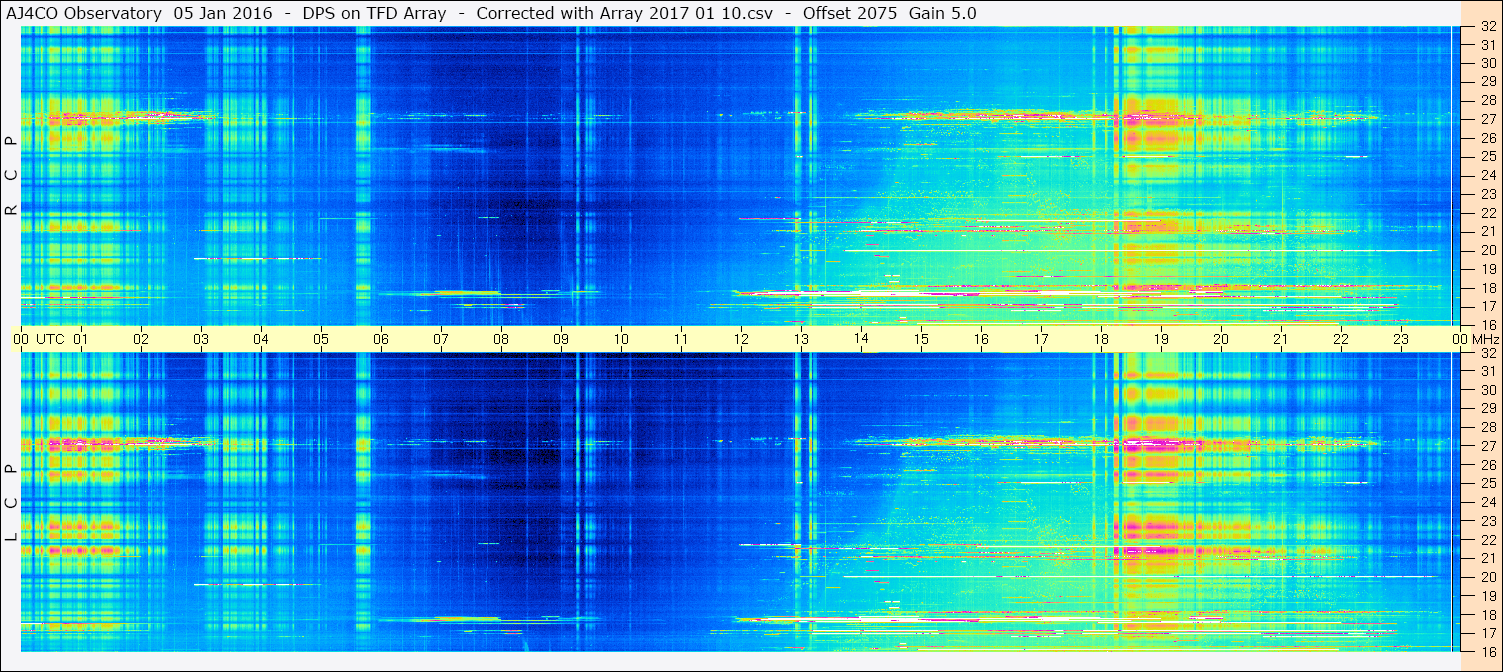Screen dimensions: 1503x672
Task: Click the 31 MHz label in LCP panel
Action: (x=1487, y=371)
